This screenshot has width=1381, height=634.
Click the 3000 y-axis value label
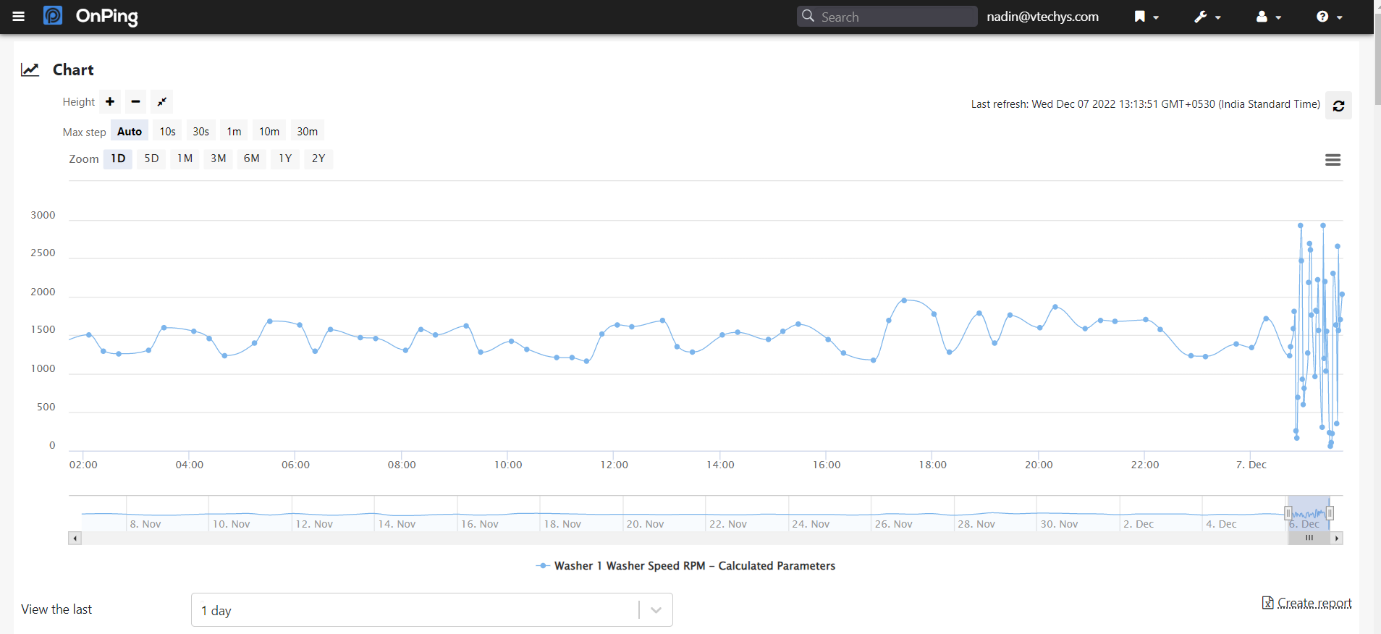[43, 215]
